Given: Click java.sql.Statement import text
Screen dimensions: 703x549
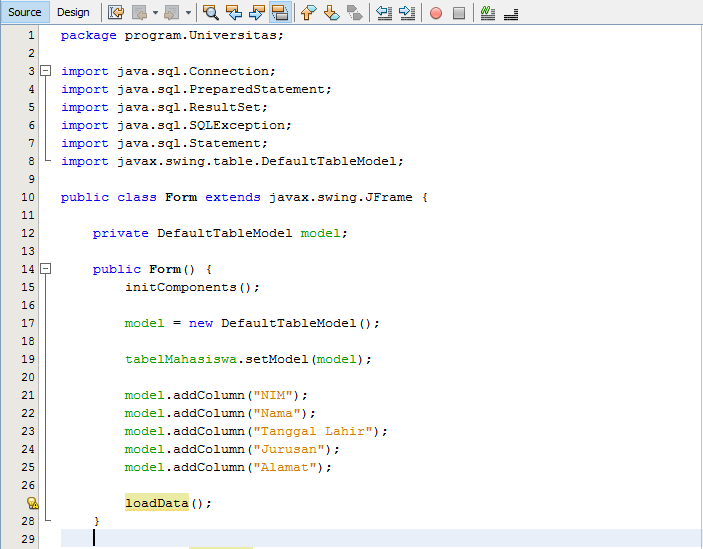Looking at the screenshot, I should coord(189,143).
